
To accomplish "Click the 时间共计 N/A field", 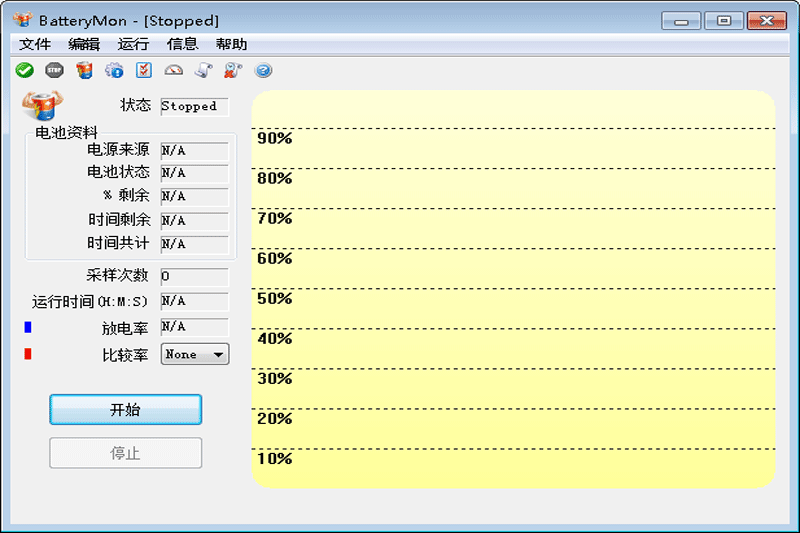I will 194,244.
